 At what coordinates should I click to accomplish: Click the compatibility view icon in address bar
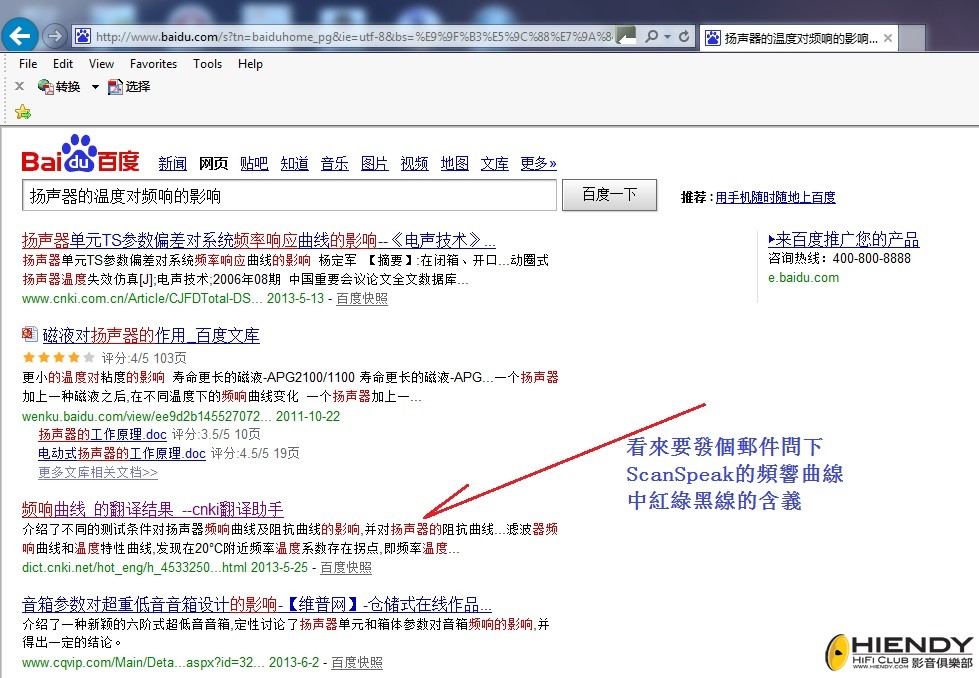pyautogui.click(x=627, y=36)
